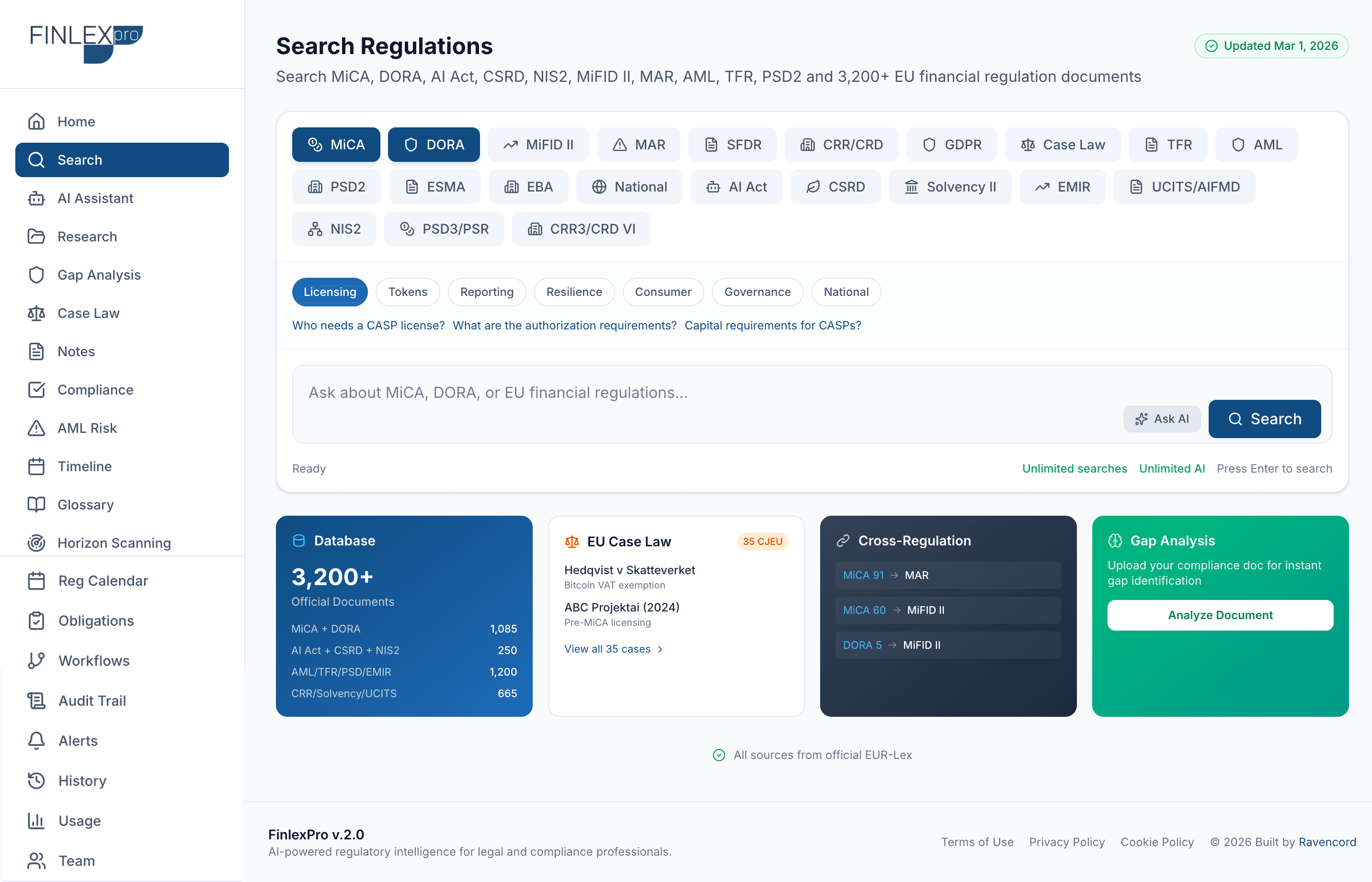Open the Research folder icon

point(36,237)
